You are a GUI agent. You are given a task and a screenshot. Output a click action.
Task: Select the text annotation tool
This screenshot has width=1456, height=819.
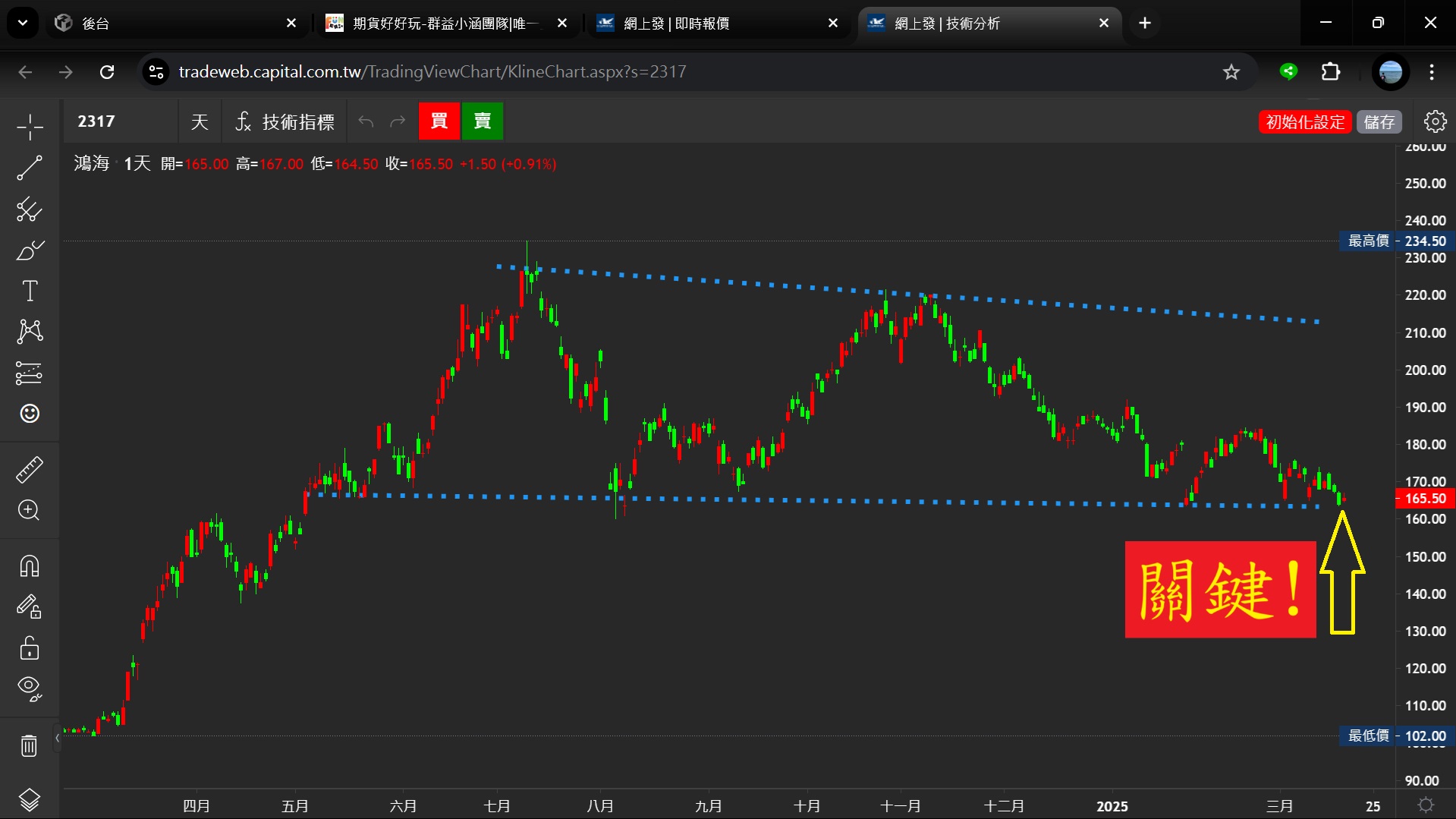coord(30,291)
